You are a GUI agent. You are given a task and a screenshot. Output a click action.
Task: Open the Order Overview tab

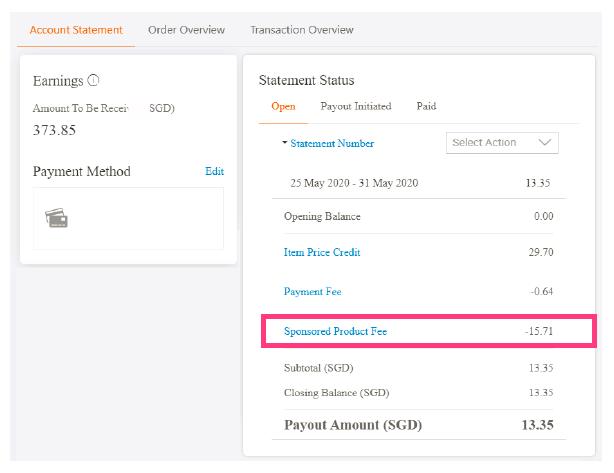[186, 30]
